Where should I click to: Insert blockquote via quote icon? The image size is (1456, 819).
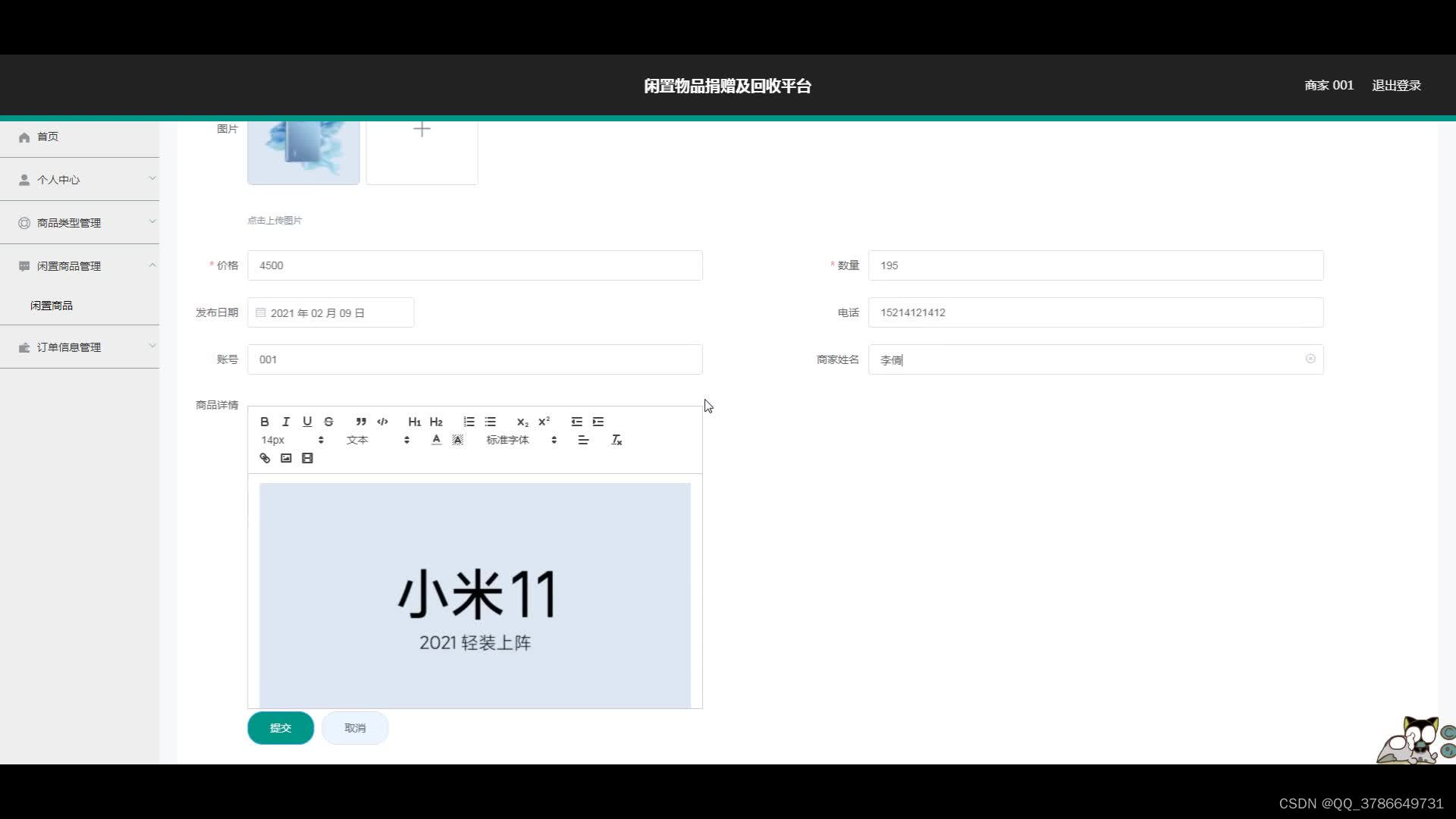pos(361,422)
